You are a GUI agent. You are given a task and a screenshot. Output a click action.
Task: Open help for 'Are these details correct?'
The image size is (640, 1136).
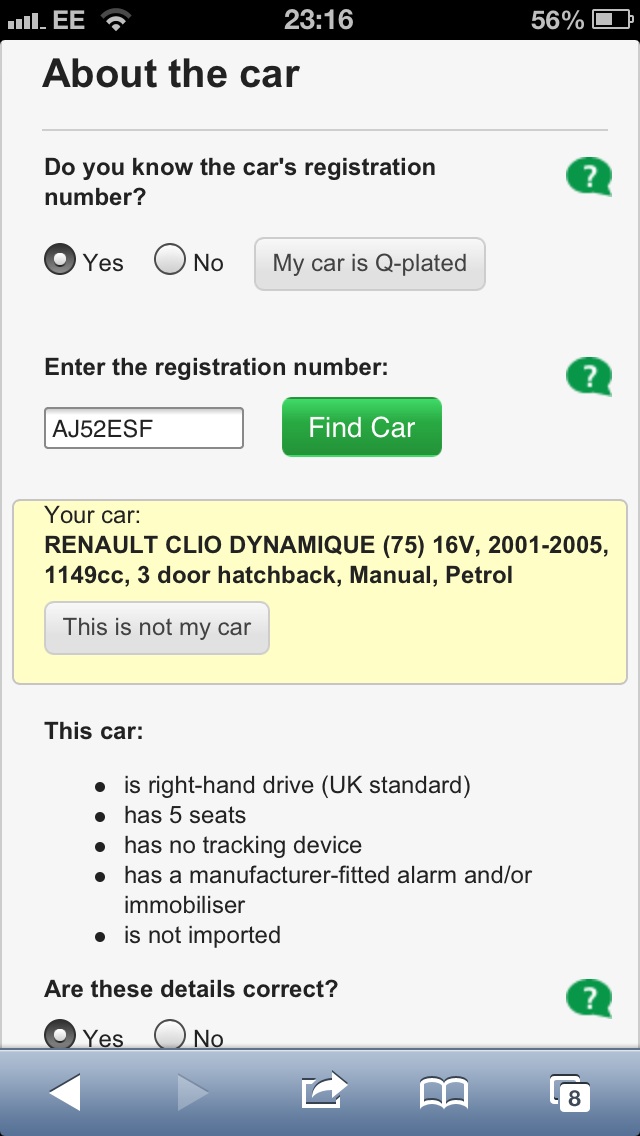pos(588,997)
